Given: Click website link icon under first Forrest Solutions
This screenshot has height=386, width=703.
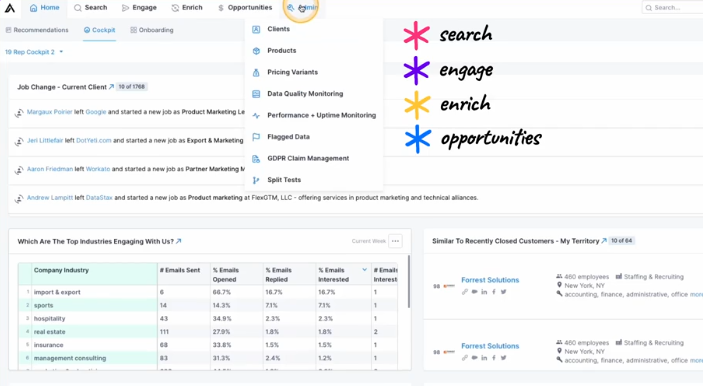Looking at the screenshot, I should [465, 292].
